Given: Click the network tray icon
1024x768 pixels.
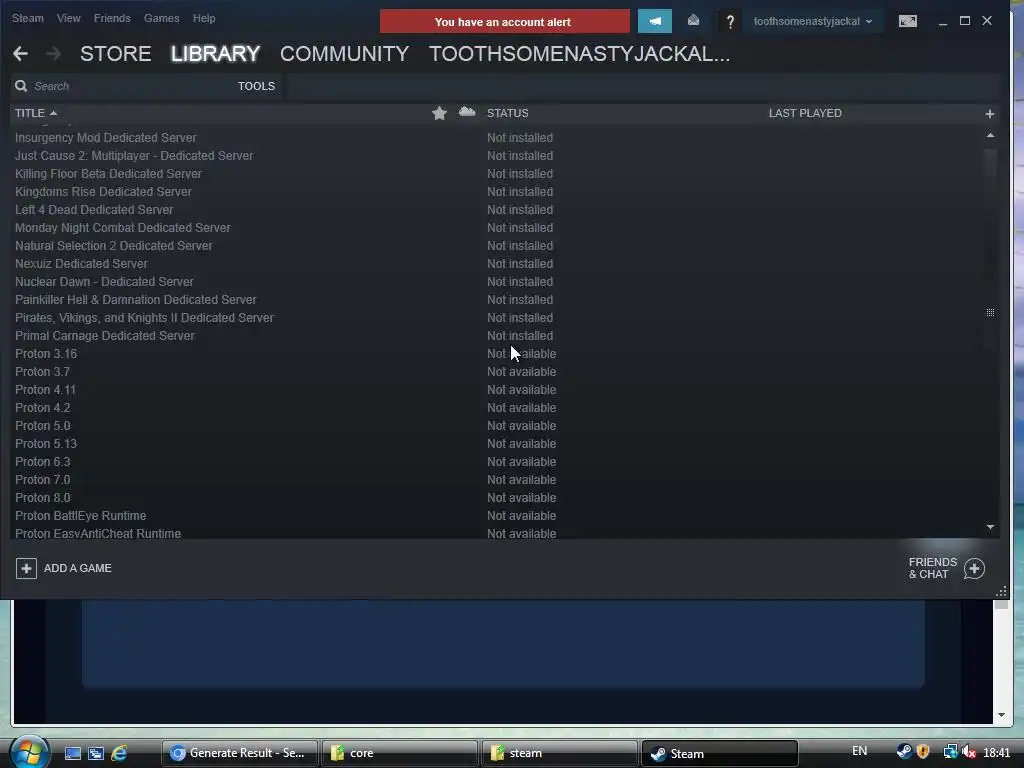Looking at the screenshot, I should point(950,752).
